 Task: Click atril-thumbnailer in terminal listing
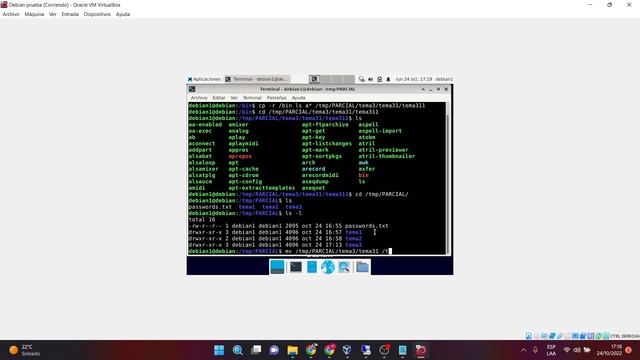pyautogui.click(x=387, y=156)
